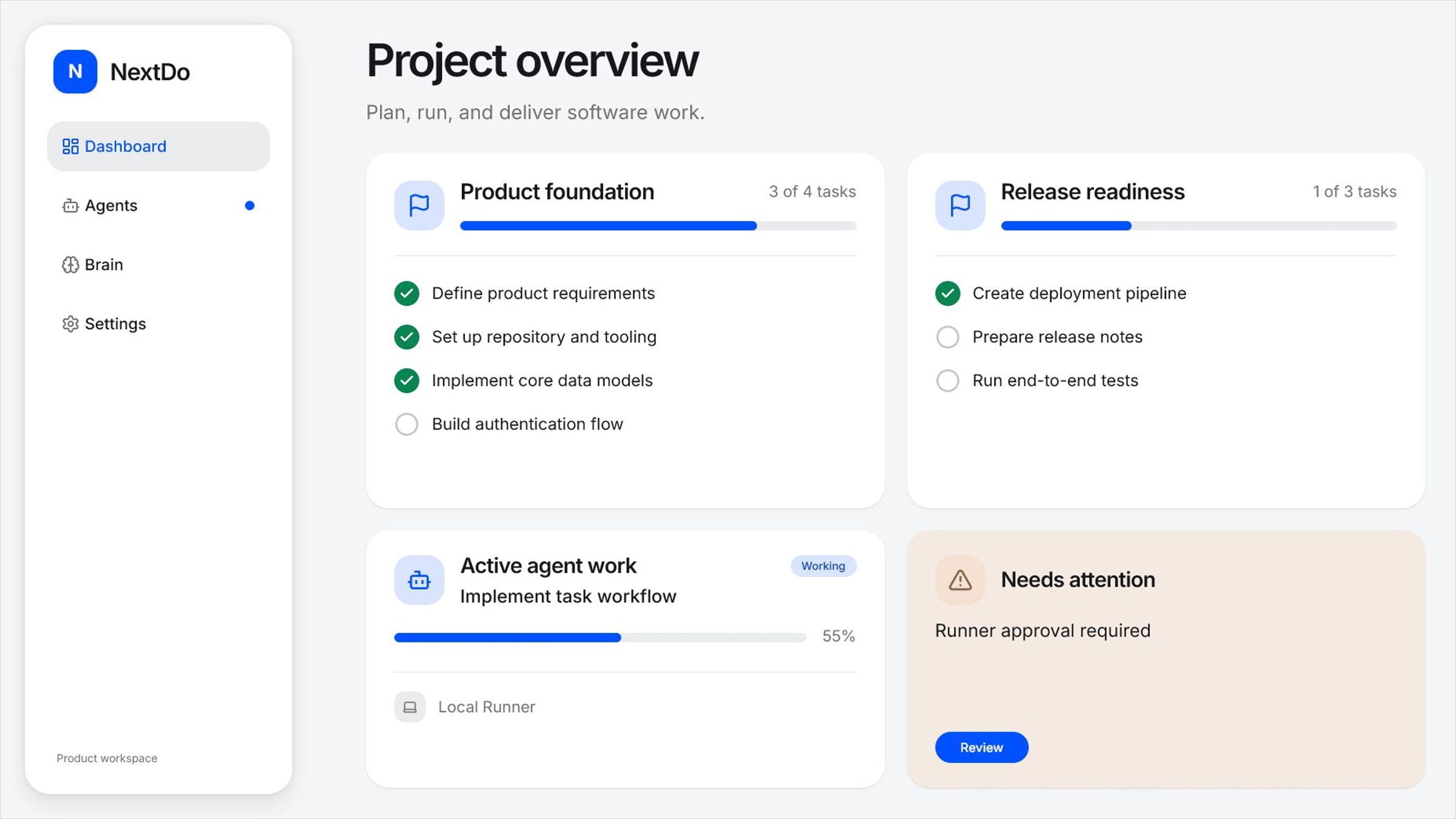
Task: Open the Brain section
Action: [158, 265]
